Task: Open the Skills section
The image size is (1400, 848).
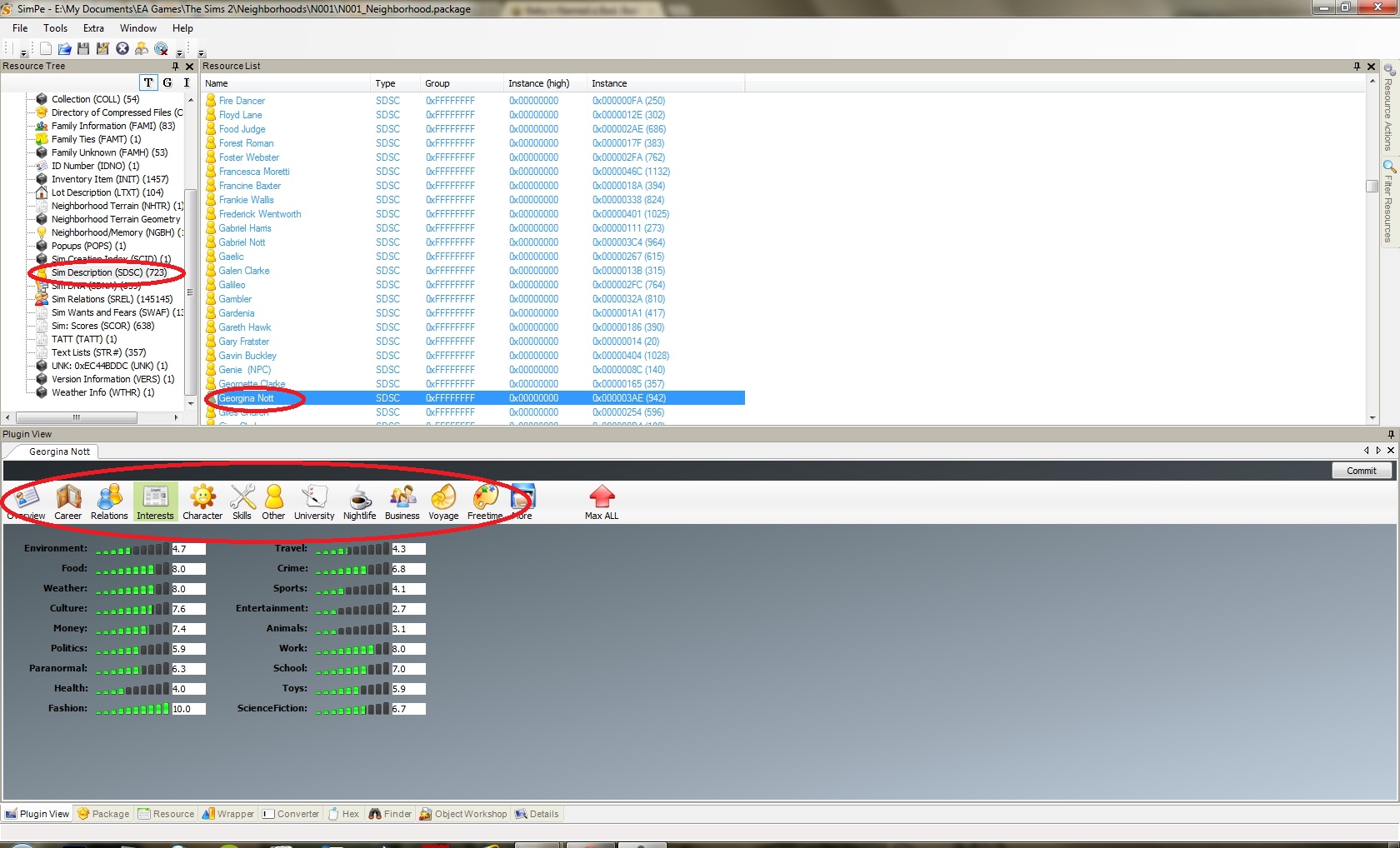Action: click(x=242, y=503)
